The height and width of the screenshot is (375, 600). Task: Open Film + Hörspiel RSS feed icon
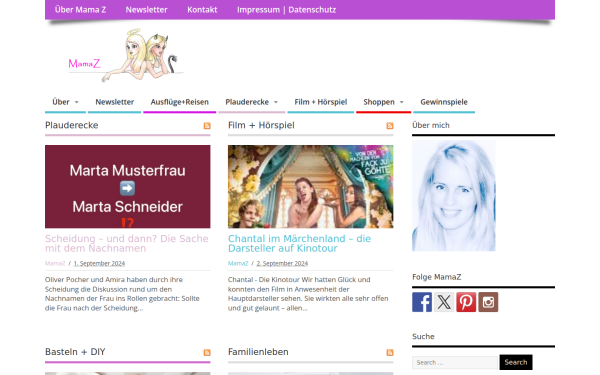coord(390,126)
